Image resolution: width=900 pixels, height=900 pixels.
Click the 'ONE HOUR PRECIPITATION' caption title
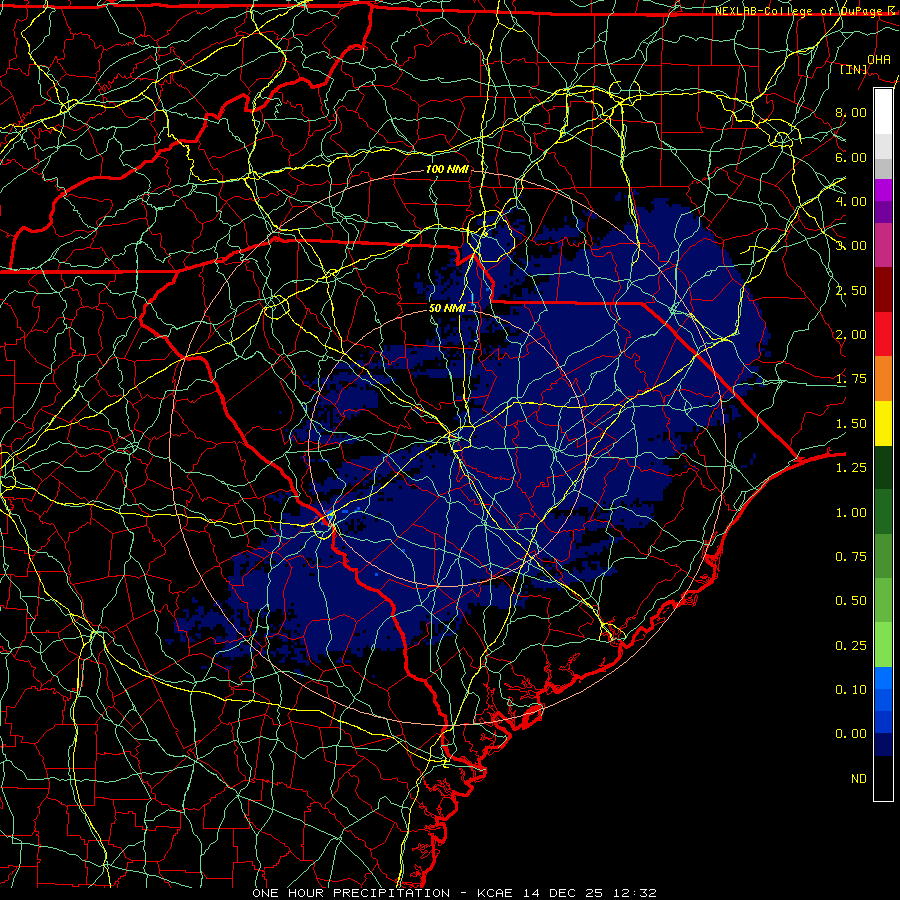click(x=351, y=893)
